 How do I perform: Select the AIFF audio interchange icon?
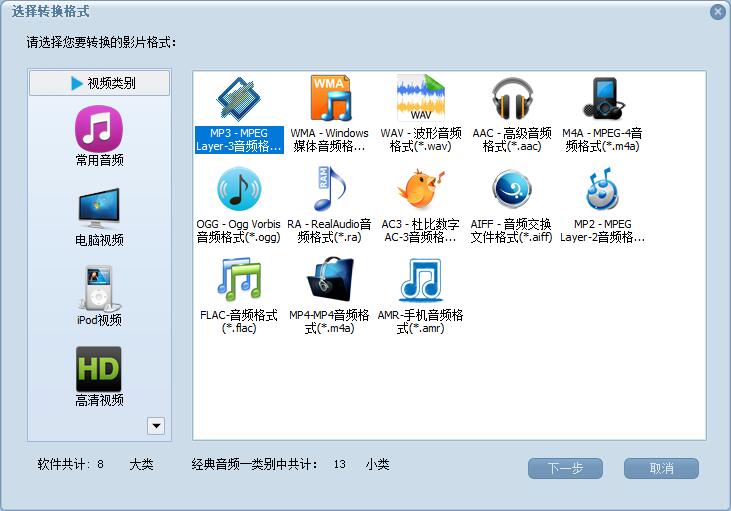click(512, 189)
